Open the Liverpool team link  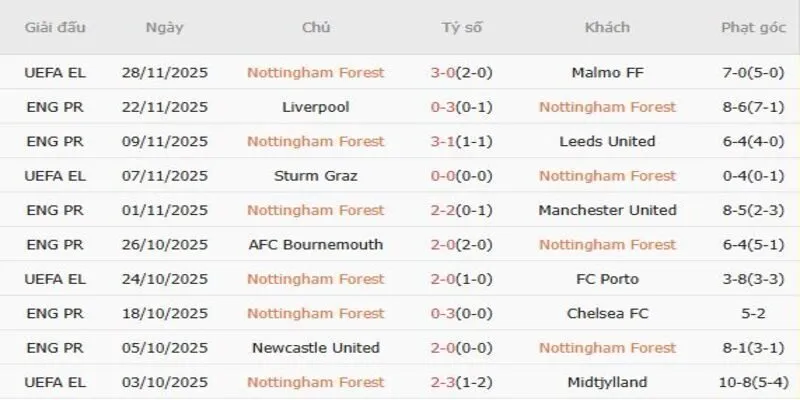pos(315,107)
